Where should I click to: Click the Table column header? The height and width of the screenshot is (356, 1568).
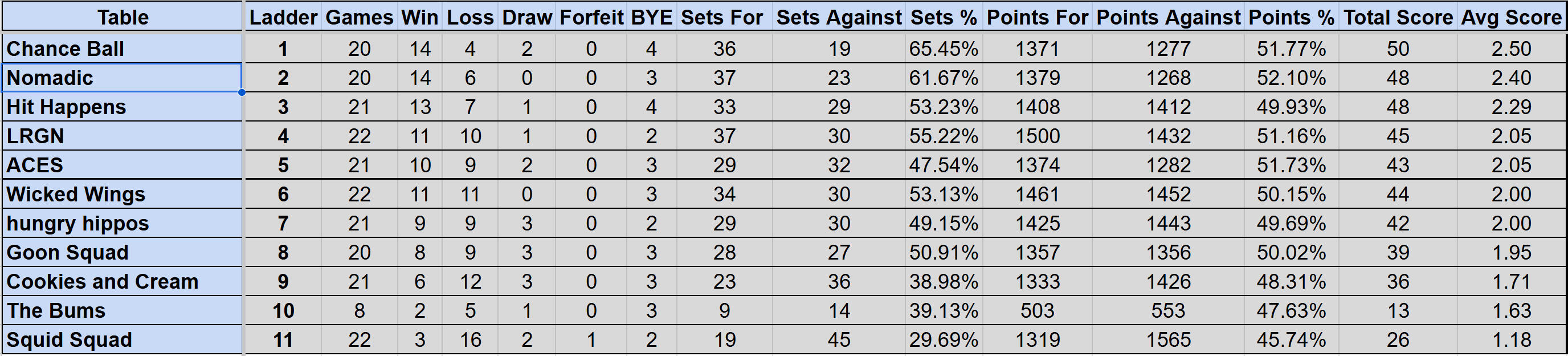[122, 17]
